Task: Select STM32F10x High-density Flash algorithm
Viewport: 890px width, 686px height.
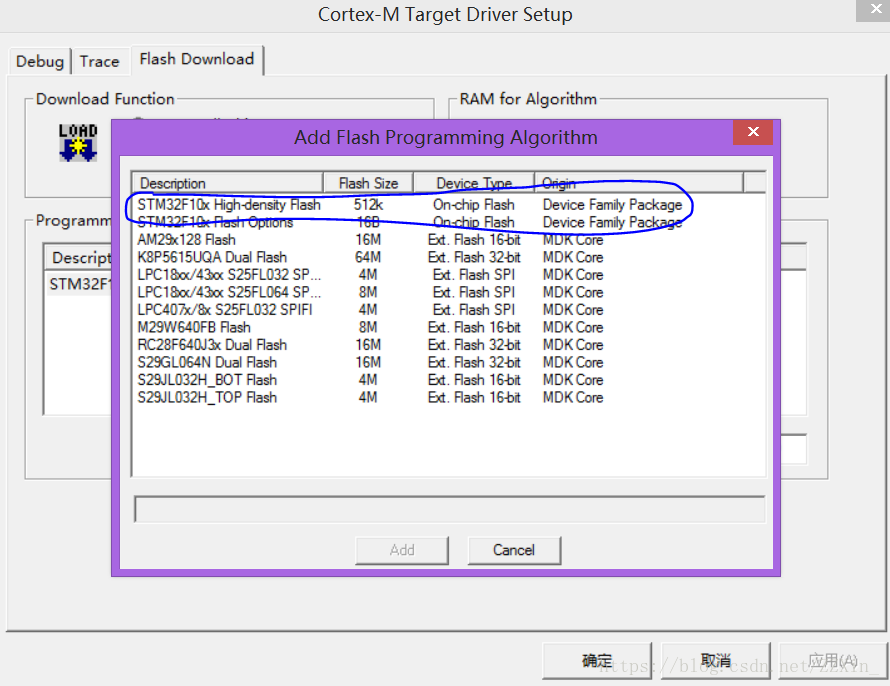Action: point(228,204)
